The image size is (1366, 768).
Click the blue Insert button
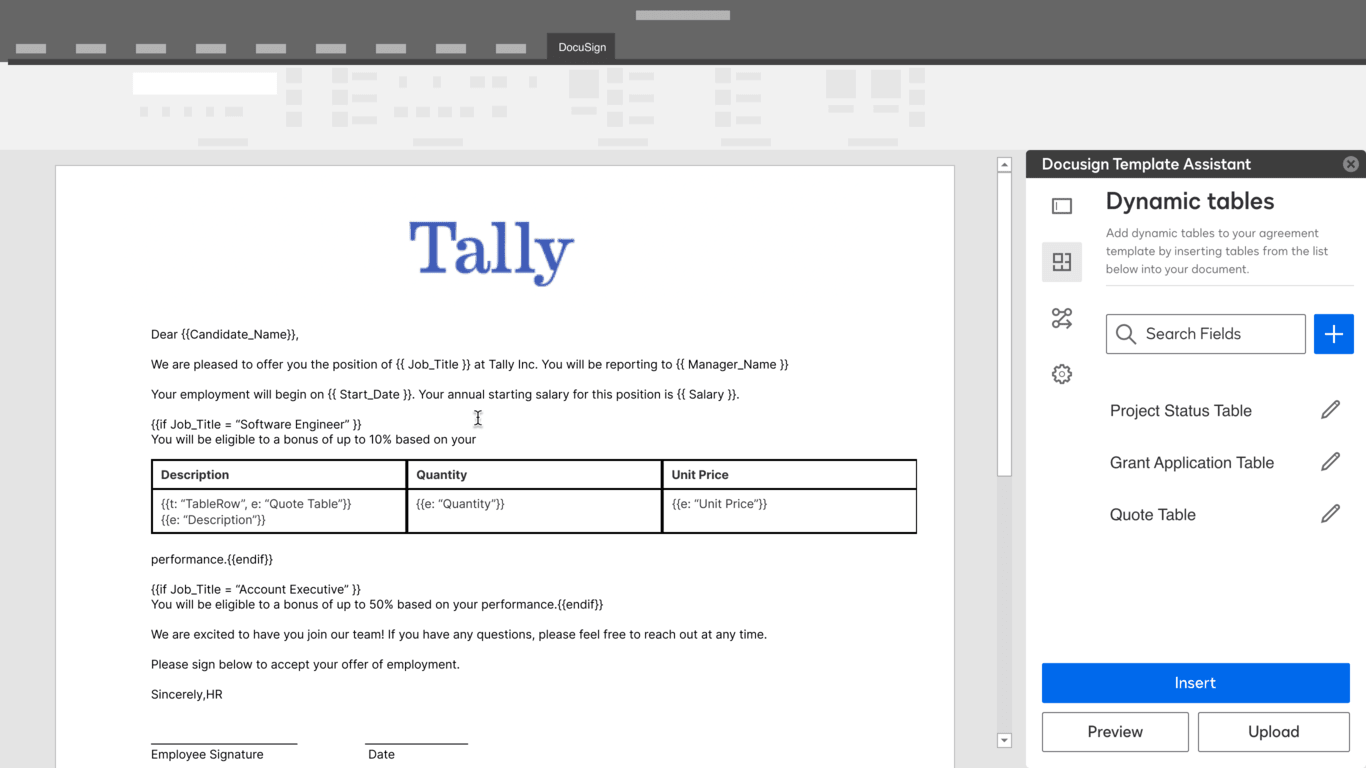coord(1195,683)
